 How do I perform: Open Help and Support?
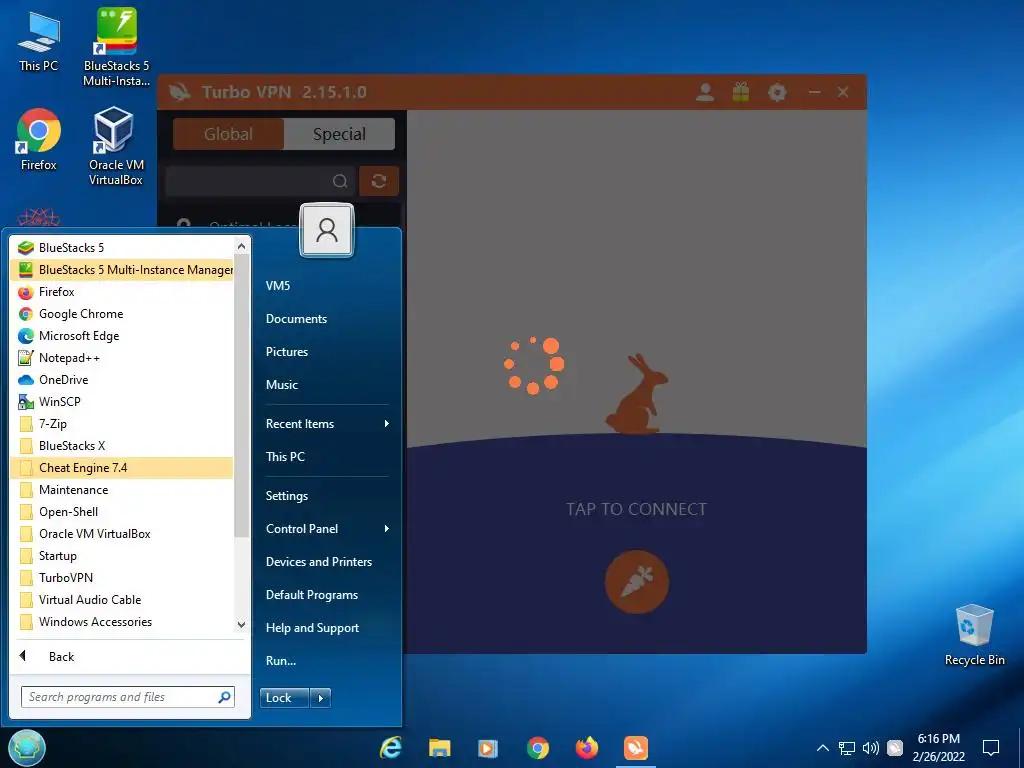327,628
